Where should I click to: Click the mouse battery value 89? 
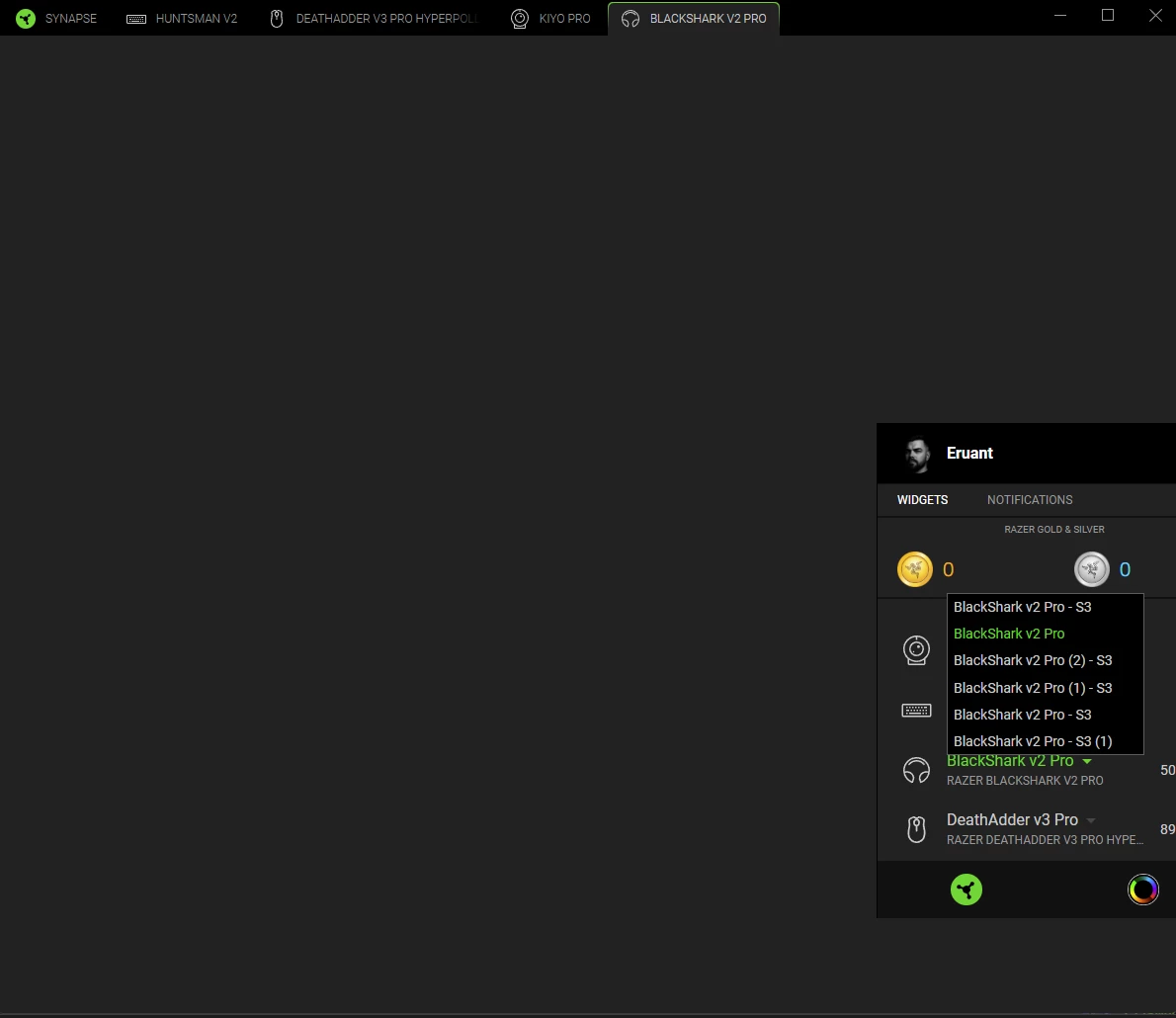point(1168,829)
